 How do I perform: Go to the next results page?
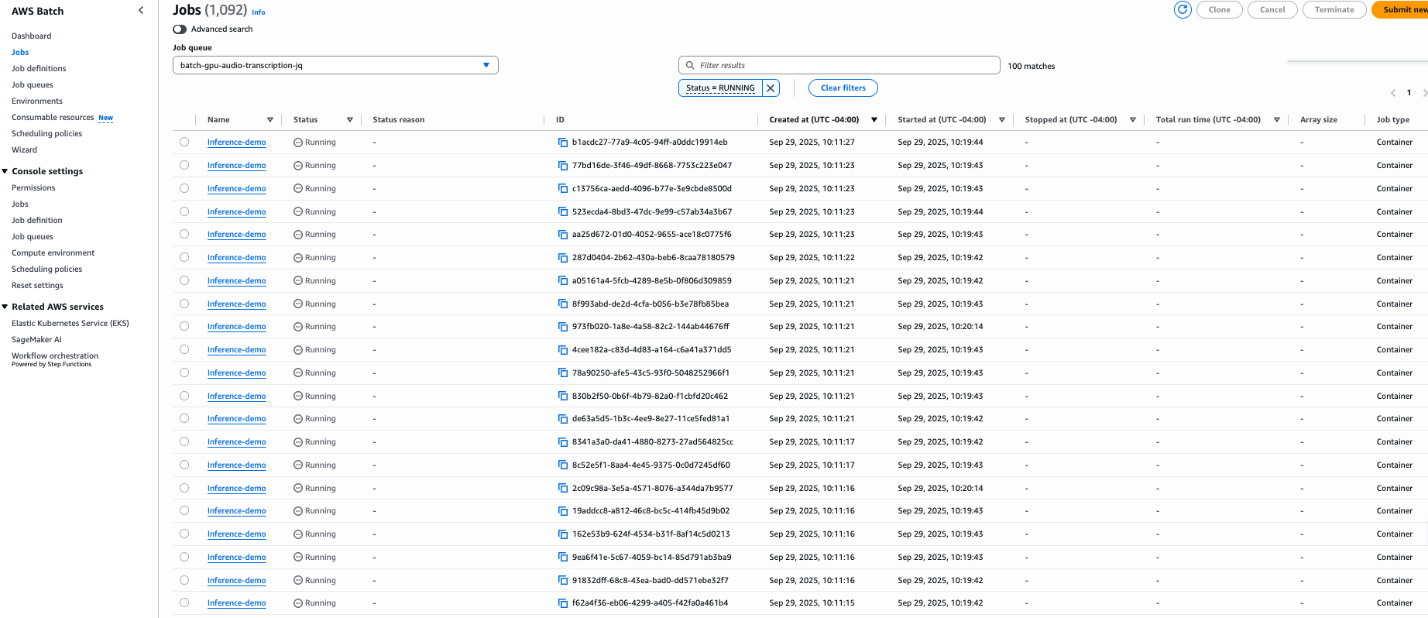click(1423, 92)
